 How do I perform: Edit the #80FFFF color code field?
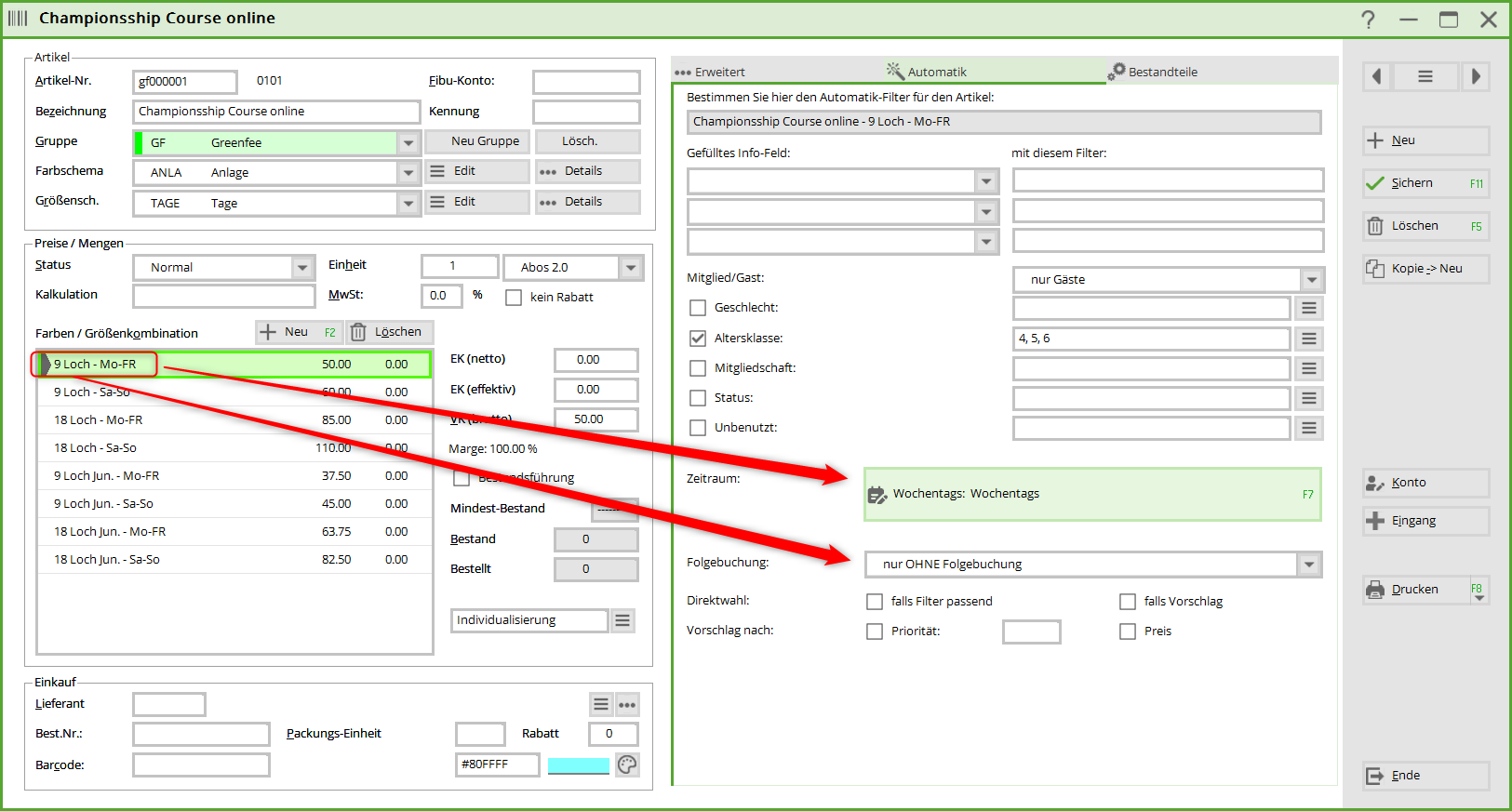point(497,764)
